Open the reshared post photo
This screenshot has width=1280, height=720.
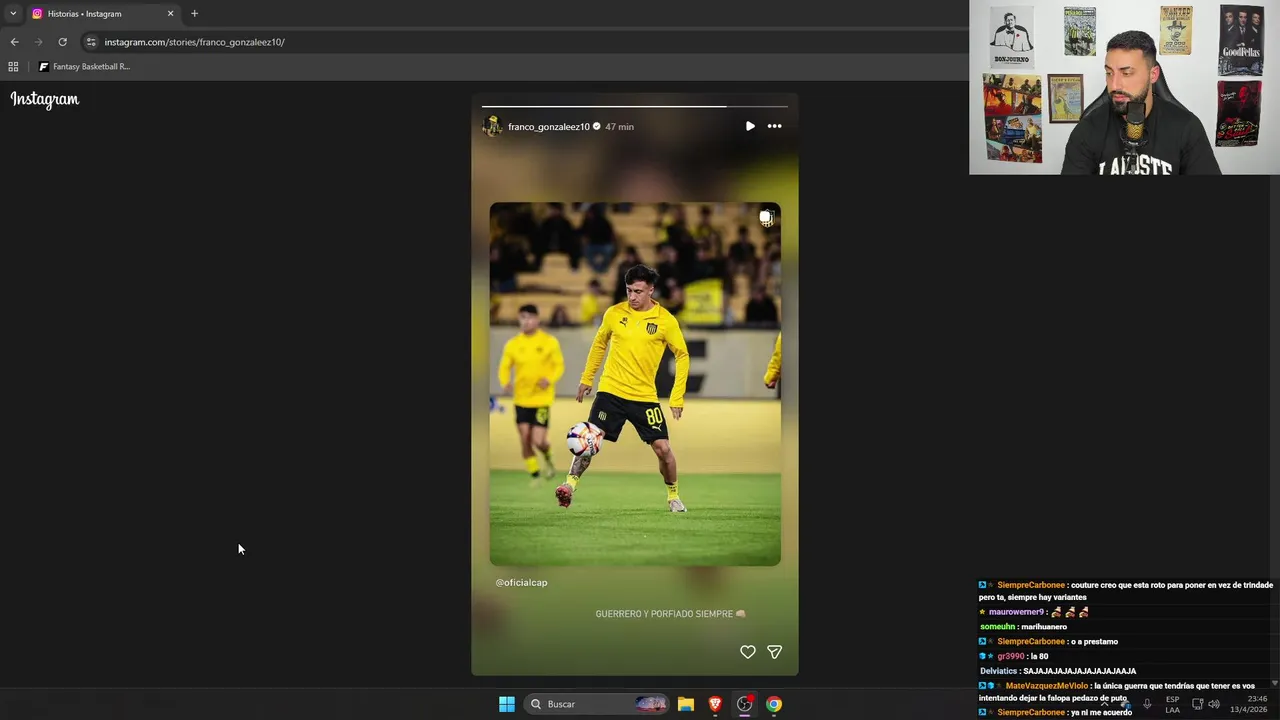pyautogui.click(x=635, y=384)
